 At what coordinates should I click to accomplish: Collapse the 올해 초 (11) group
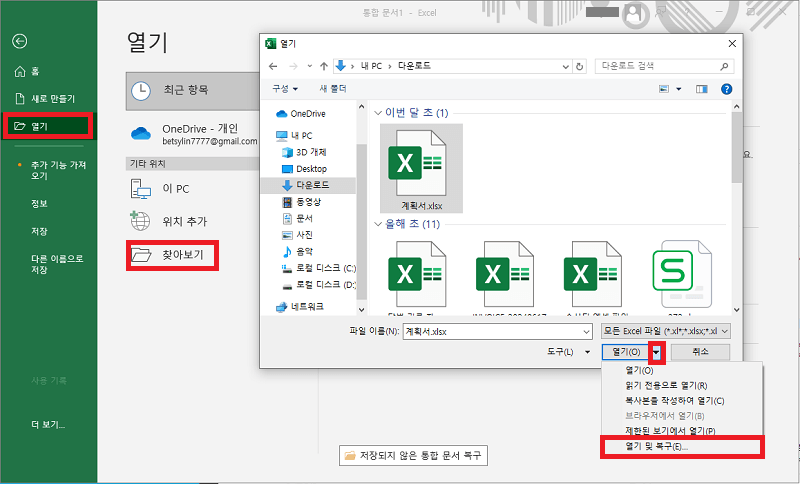coord(378,224)
